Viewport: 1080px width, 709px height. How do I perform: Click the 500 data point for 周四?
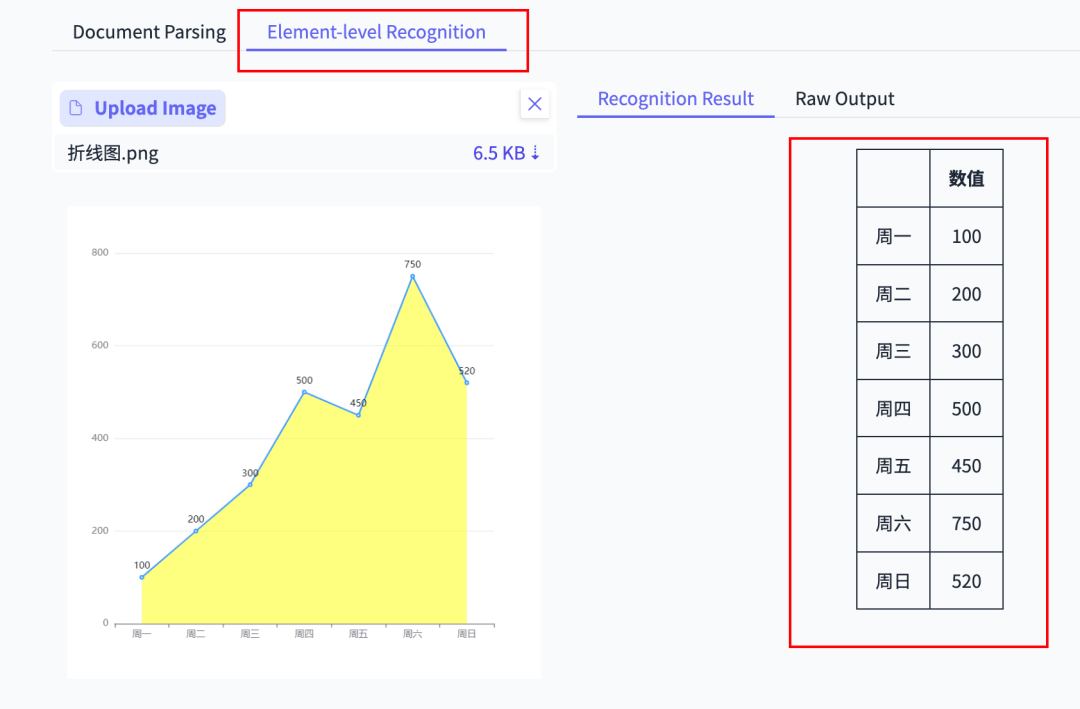tap(304, 392)
